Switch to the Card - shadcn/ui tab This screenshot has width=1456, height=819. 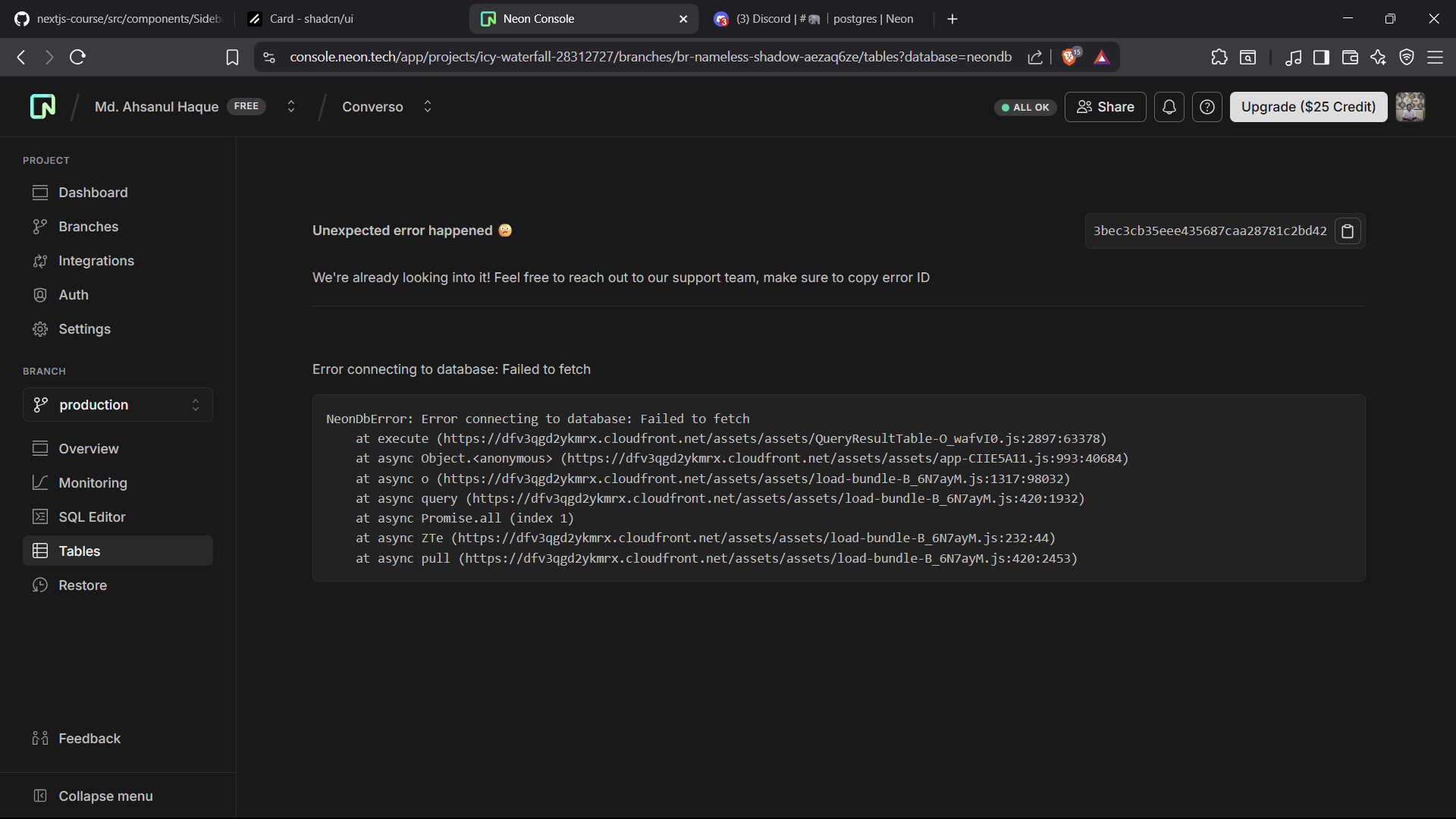click(x=349, y=19)
